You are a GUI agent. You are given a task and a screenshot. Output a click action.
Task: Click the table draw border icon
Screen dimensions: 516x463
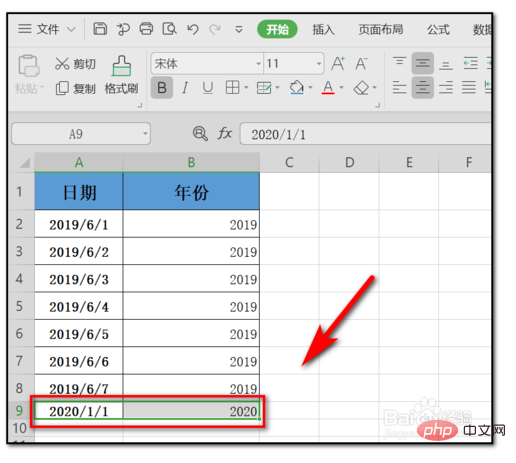[264, 88]
